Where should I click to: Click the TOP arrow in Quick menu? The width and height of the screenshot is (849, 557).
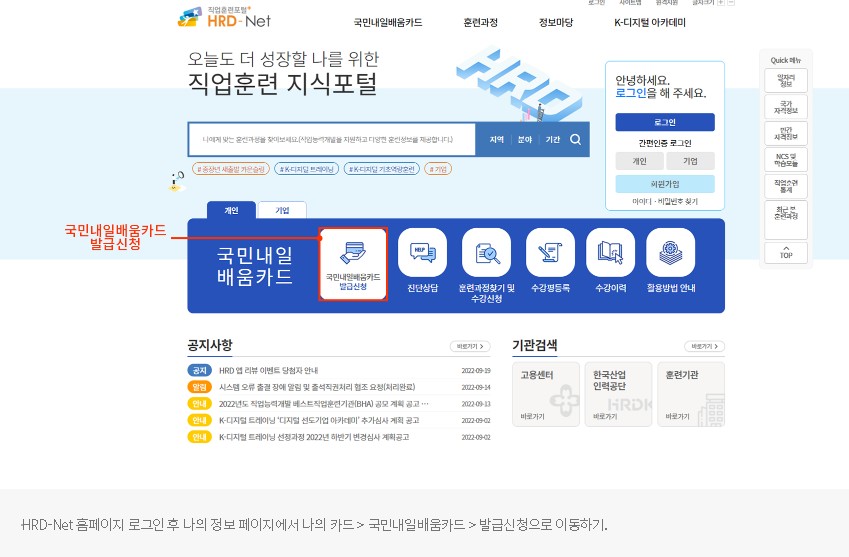(786, 253)
